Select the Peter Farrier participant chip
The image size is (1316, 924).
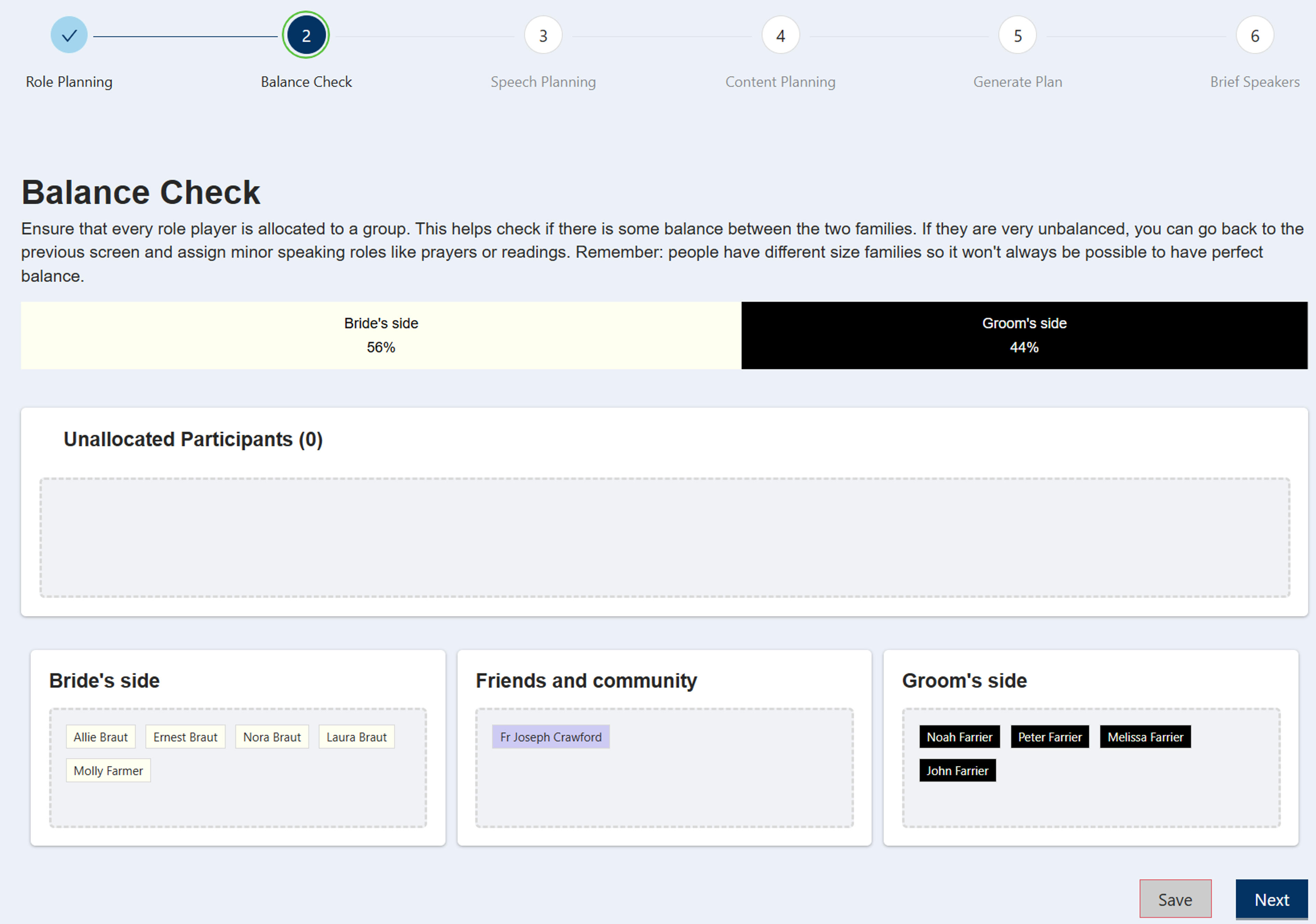pyautogui.click(x=1050, y=737)
